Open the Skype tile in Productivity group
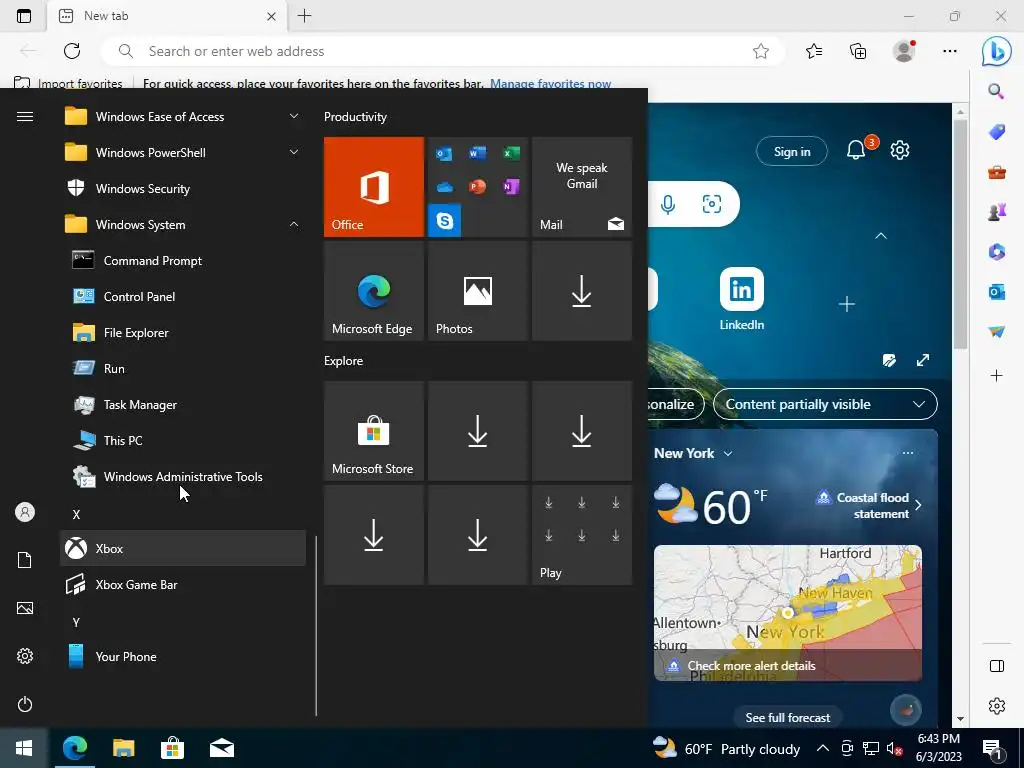Viewport: 1024px width, 768px height. [445, 221]
